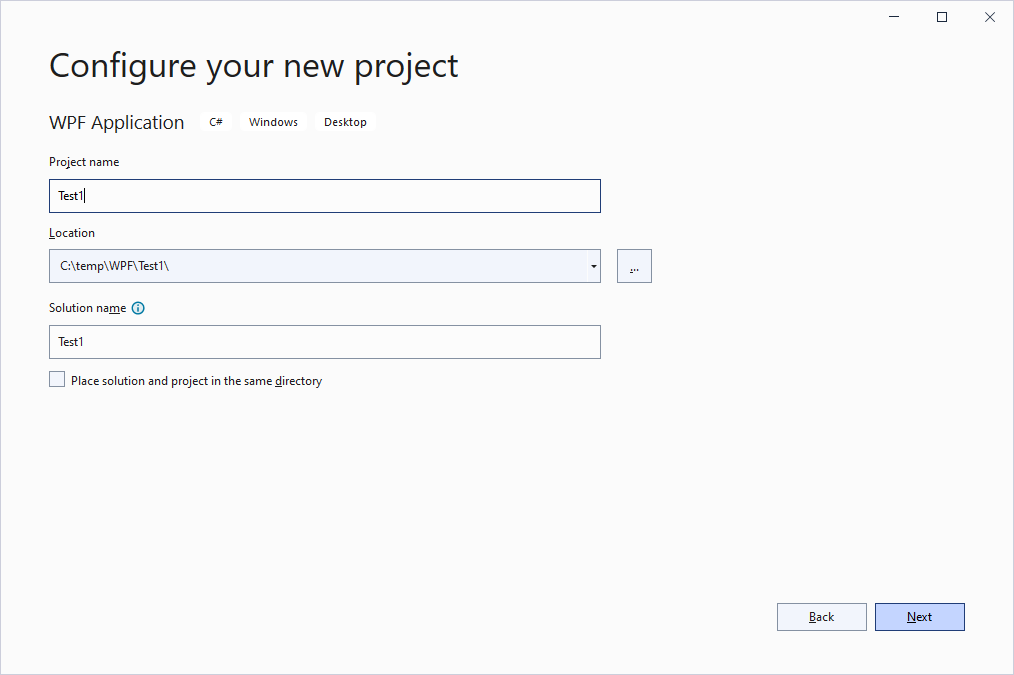Click the "Configure your new project" heading
This screenshot has width=1014, height=675.
pyautogui.click(x=253, y=66)
